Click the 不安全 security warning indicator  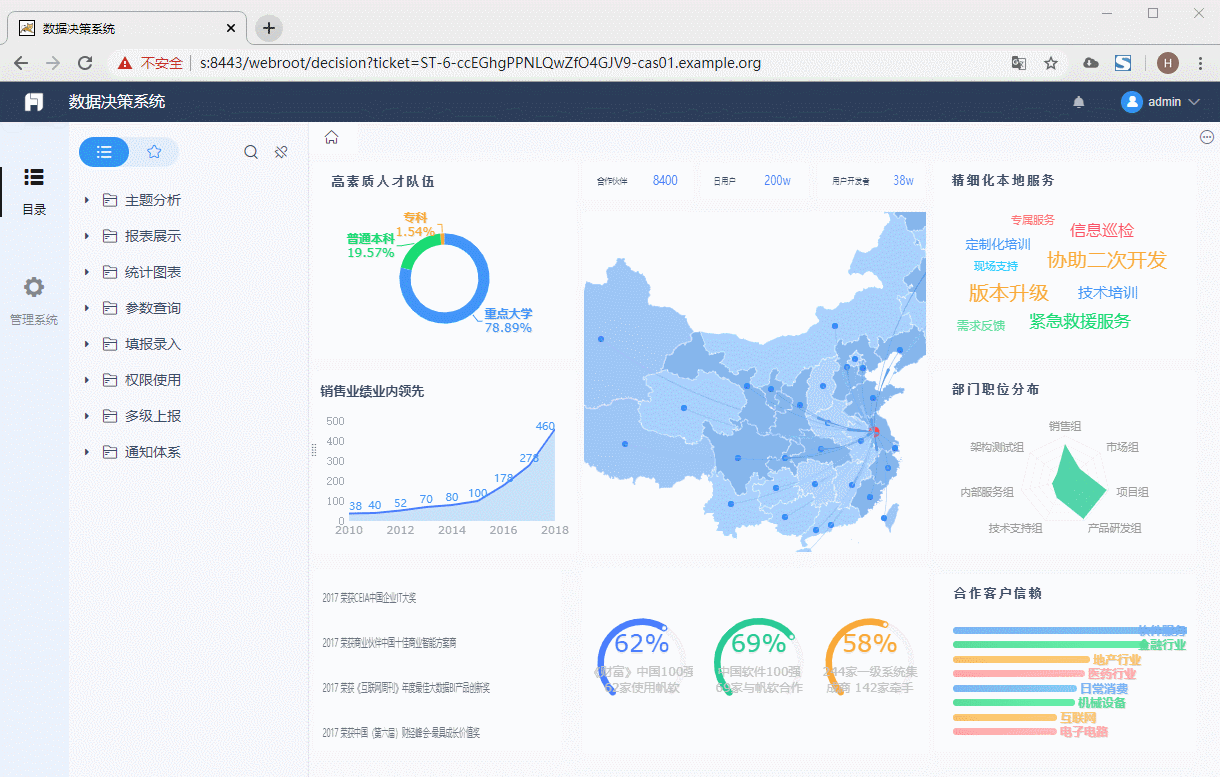(150, 63)
